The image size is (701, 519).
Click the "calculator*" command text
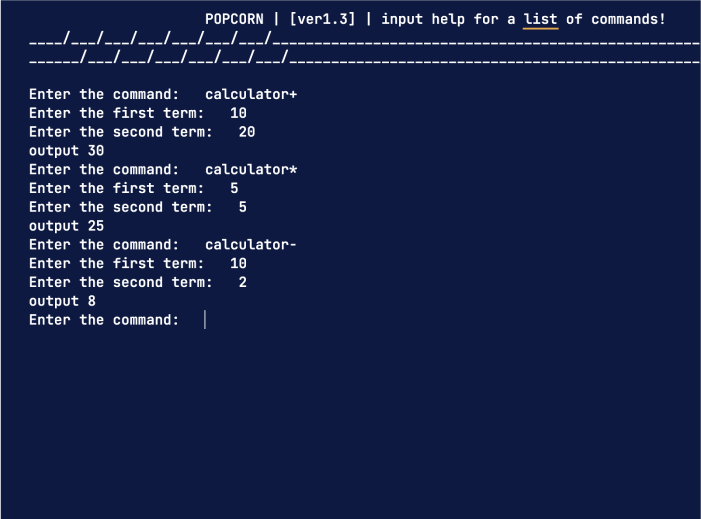pos(251,170)
